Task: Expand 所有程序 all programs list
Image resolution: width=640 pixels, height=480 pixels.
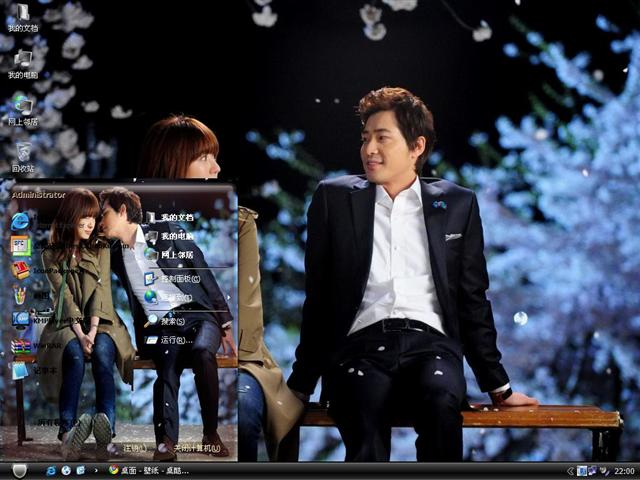Action: [59, 422]
